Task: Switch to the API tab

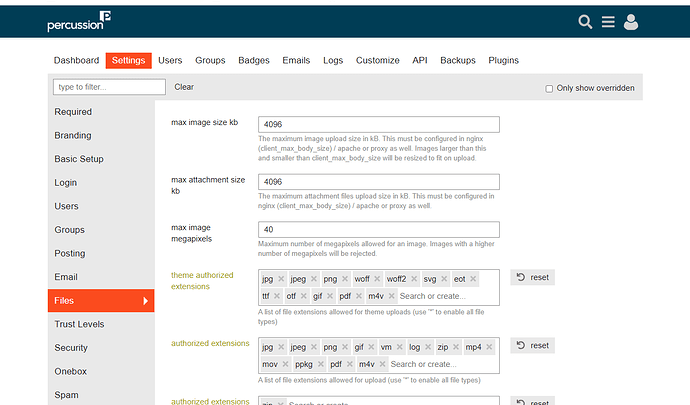Action: pyautogui.click(x=420, y=60)
